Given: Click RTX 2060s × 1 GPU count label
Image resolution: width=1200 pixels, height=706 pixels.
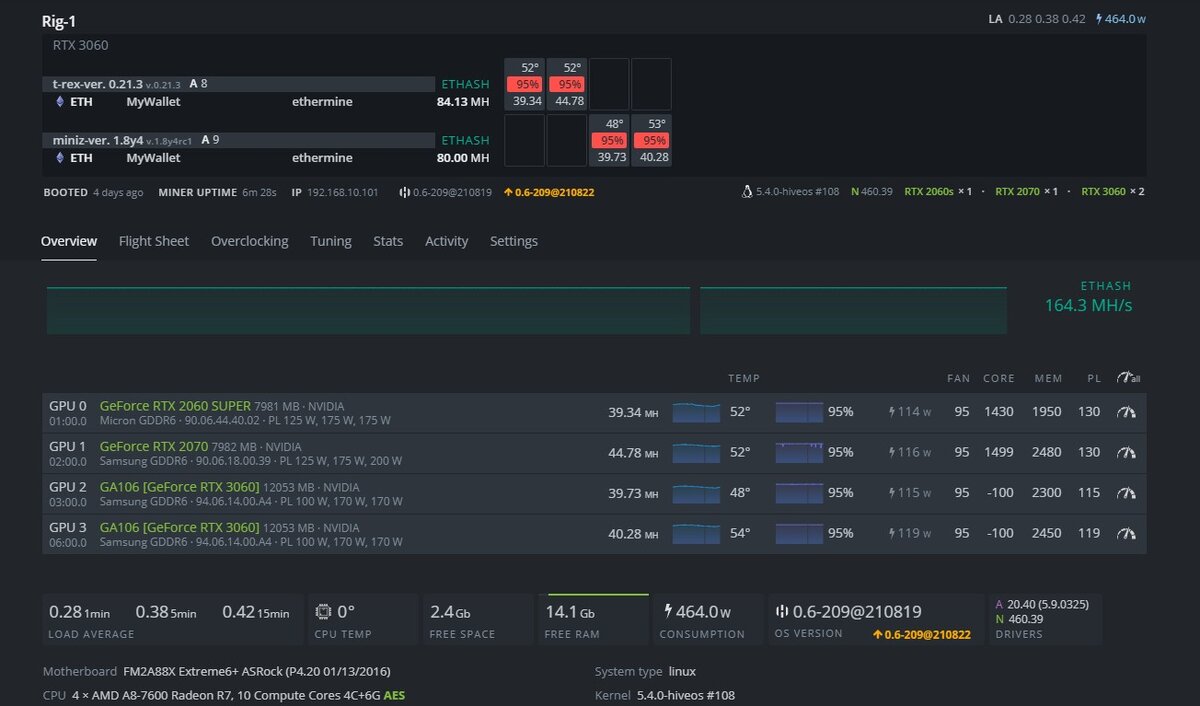Looking at the screenshot, I should point(938,192).
